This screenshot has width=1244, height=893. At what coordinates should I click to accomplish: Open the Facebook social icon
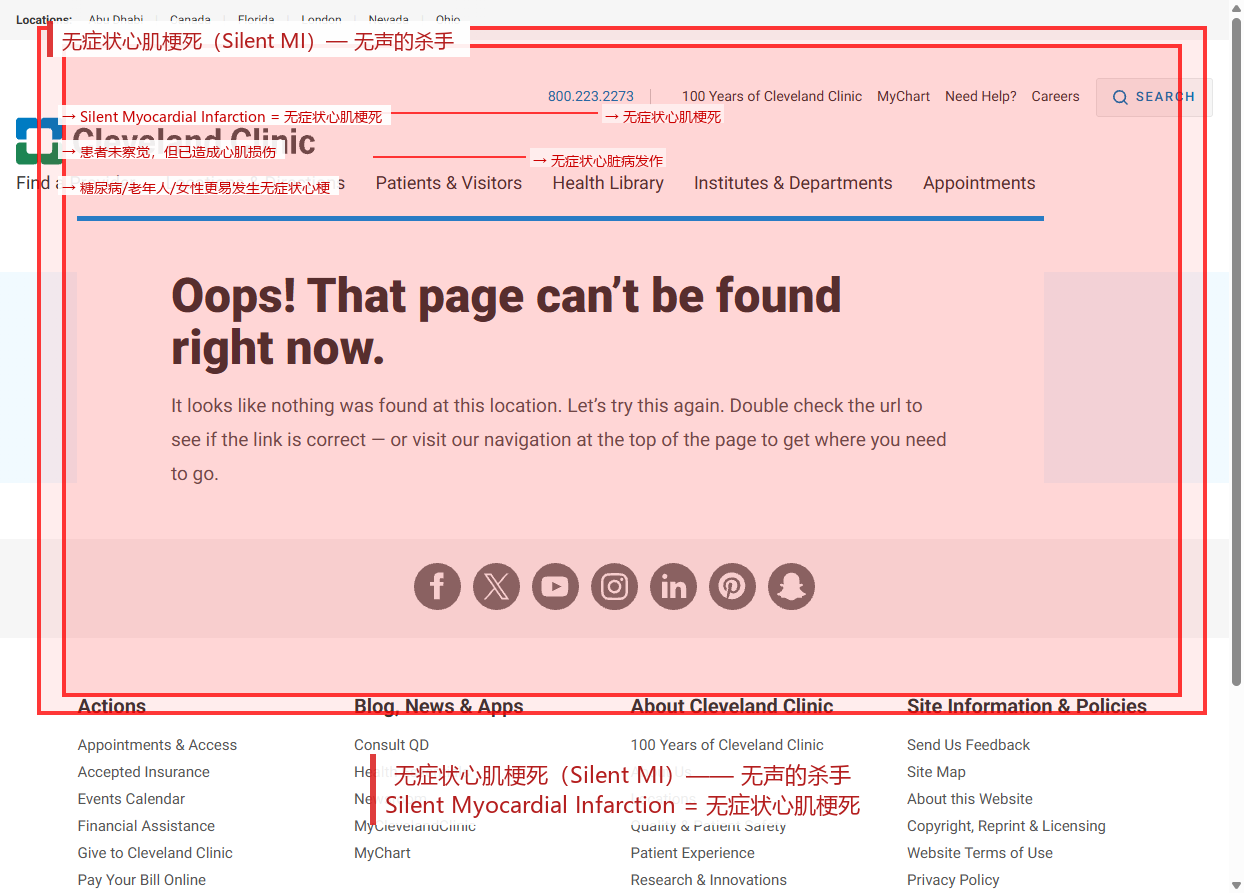click(437, 586)
